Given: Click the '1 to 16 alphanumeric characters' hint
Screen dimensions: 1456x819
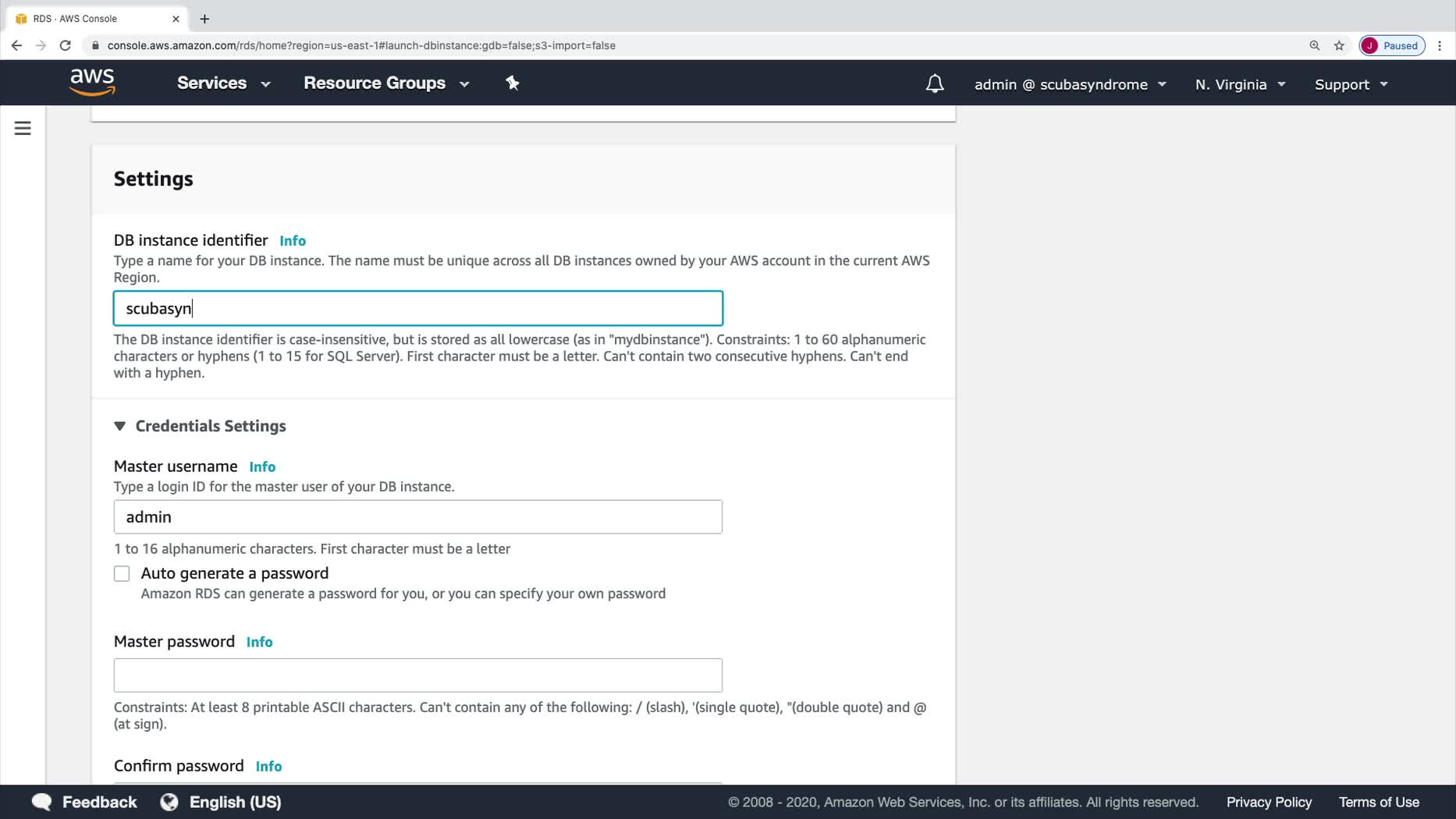Looking at the screenshot, I should tap(312, 549).
